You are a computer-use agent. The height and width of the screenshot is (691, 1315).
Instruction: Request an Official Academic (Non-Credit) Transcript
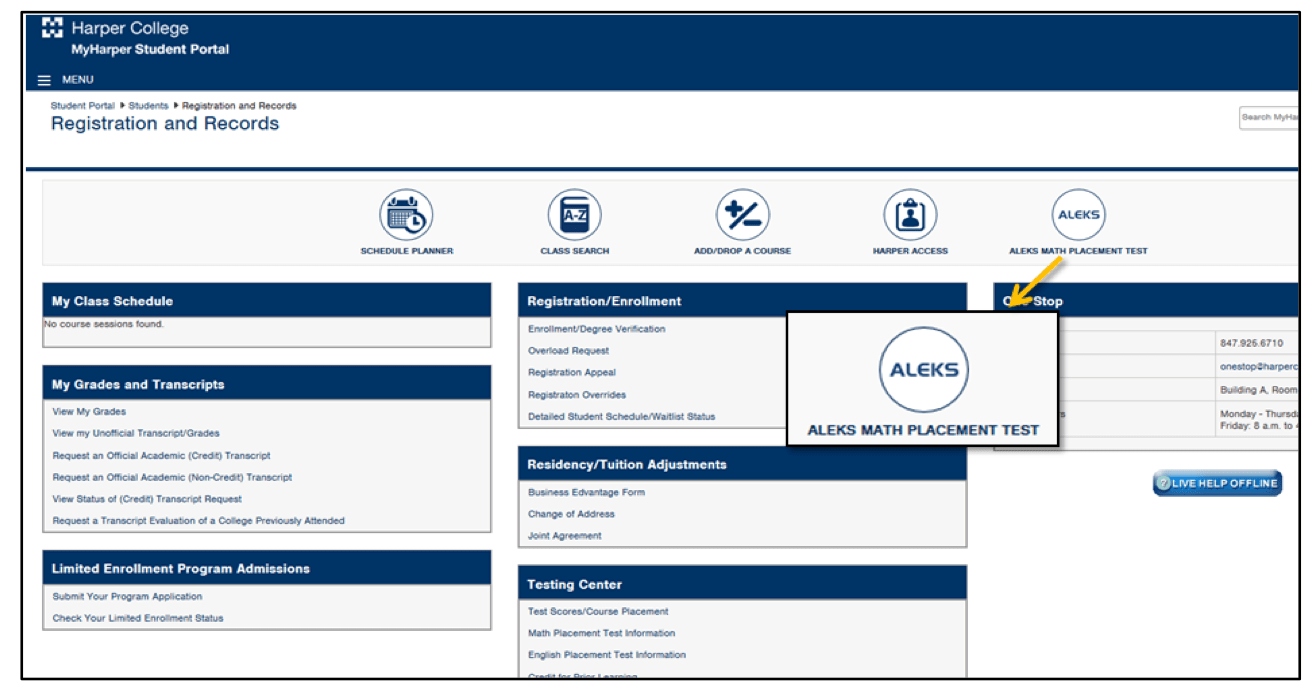[x=172, y=478]
